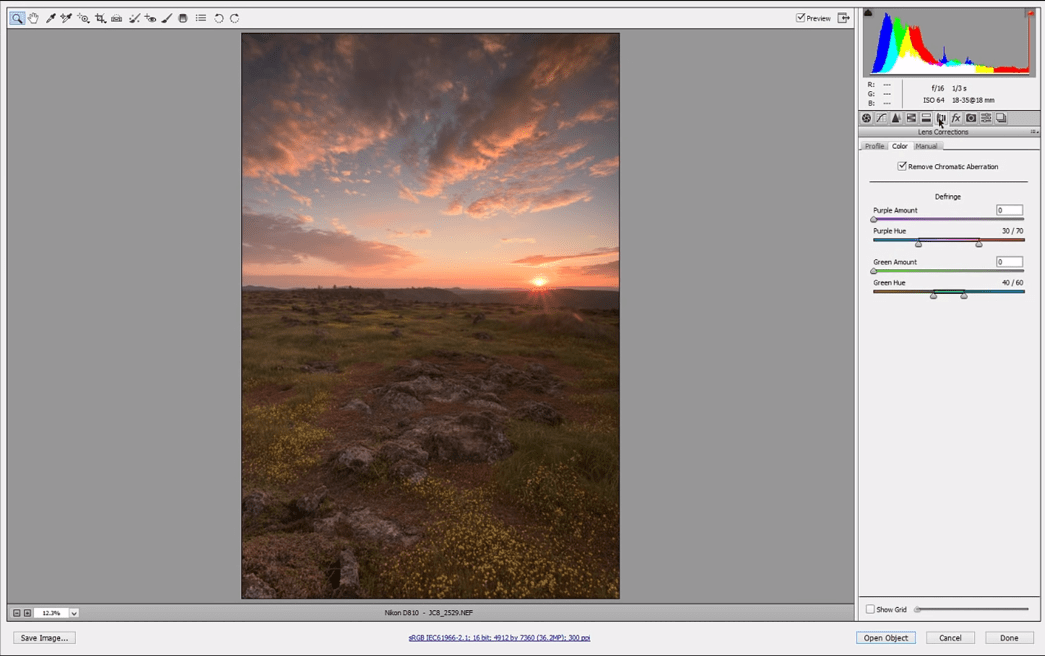Image resolution: width=1045 pixels, height=656 pixels.
Task: Select the Zoom tool
Action: click(x=17, y=18)
